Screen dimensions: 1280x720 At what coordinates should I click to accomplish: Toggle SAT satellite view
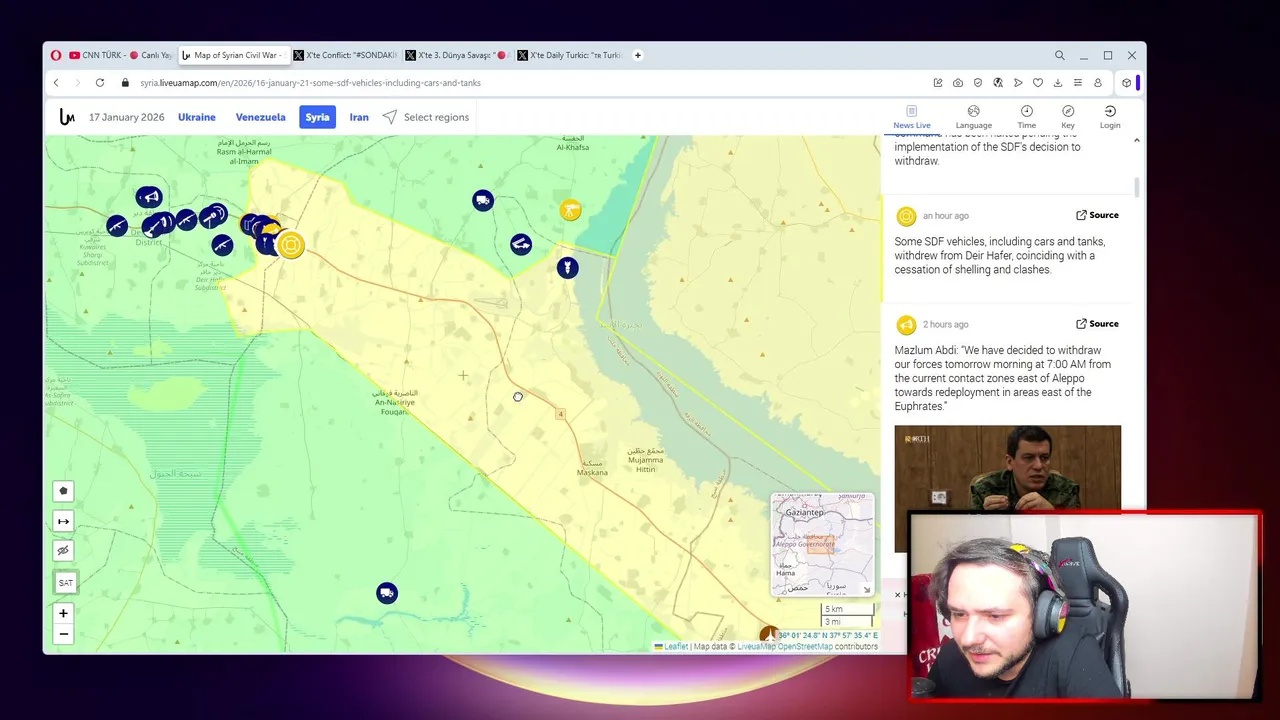coord(65,583)
